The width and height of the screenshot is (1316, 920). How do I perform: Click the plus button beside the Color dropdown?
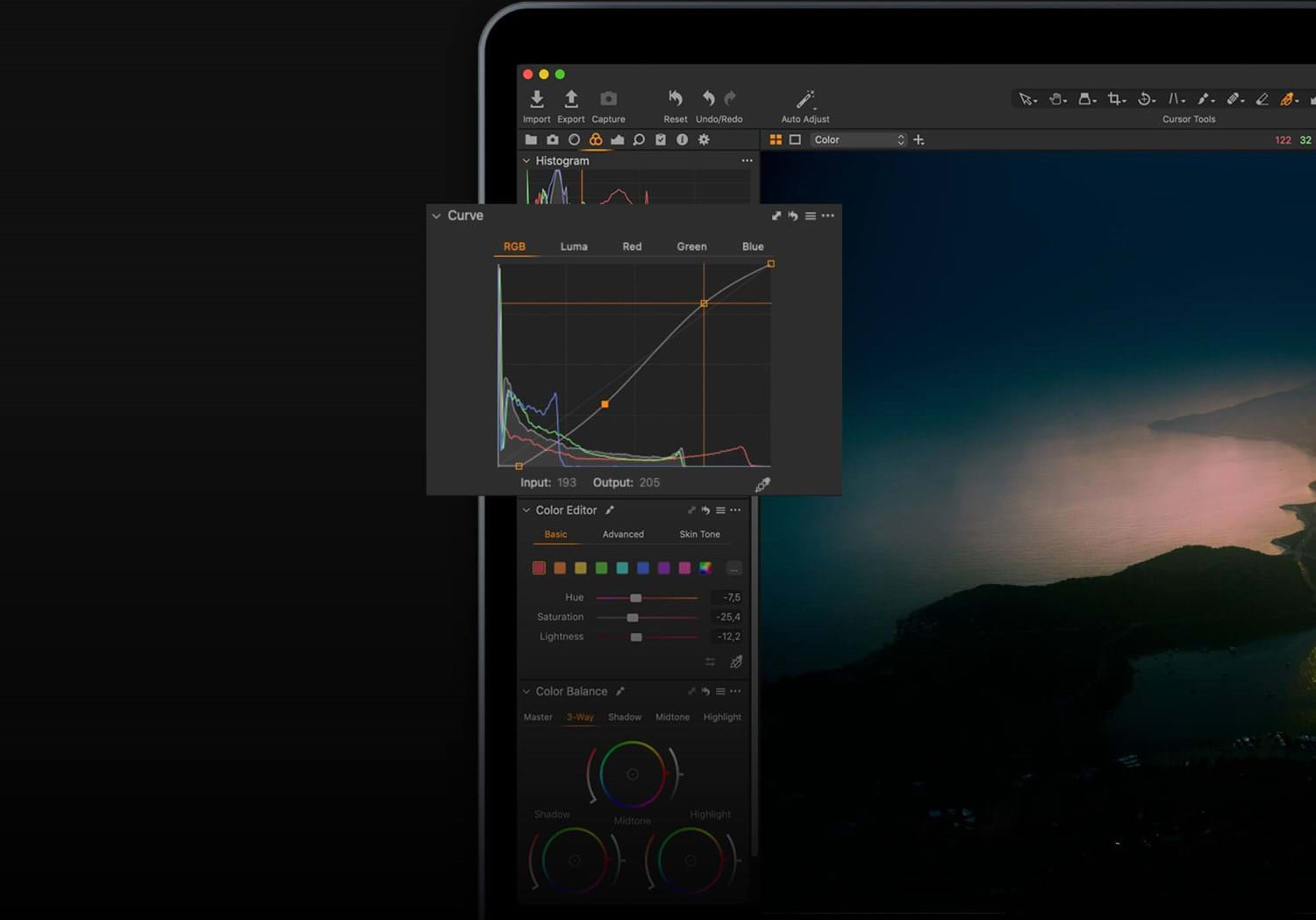pos(919,139)
